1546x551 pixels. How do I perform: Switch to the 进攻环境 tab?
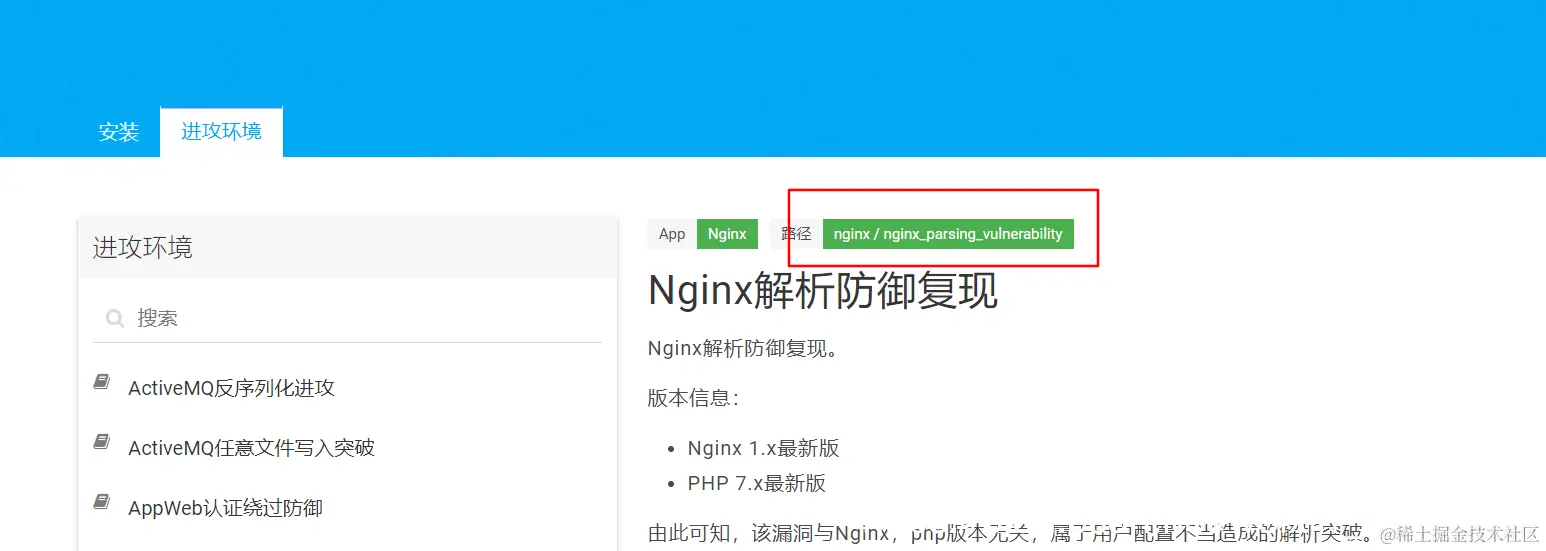221,132
